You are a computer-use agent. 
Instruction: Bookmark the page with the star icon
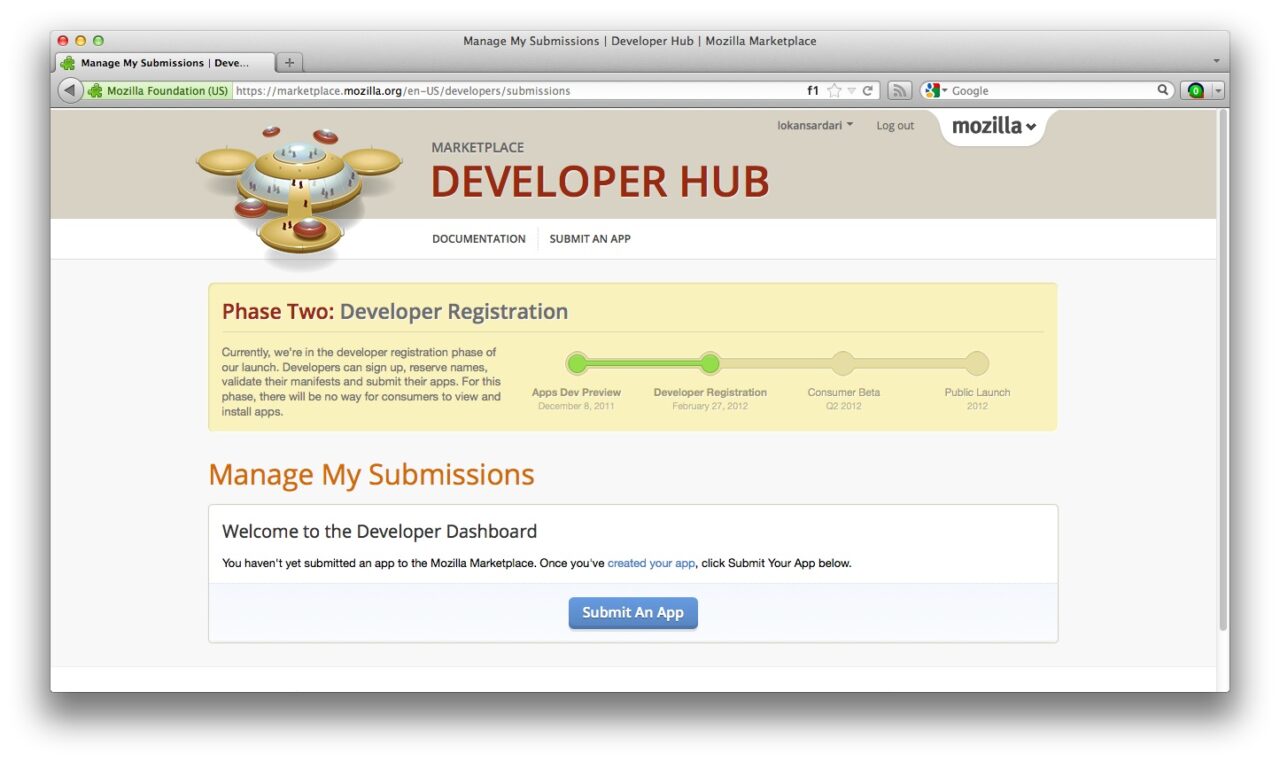(x=832, y=90)
